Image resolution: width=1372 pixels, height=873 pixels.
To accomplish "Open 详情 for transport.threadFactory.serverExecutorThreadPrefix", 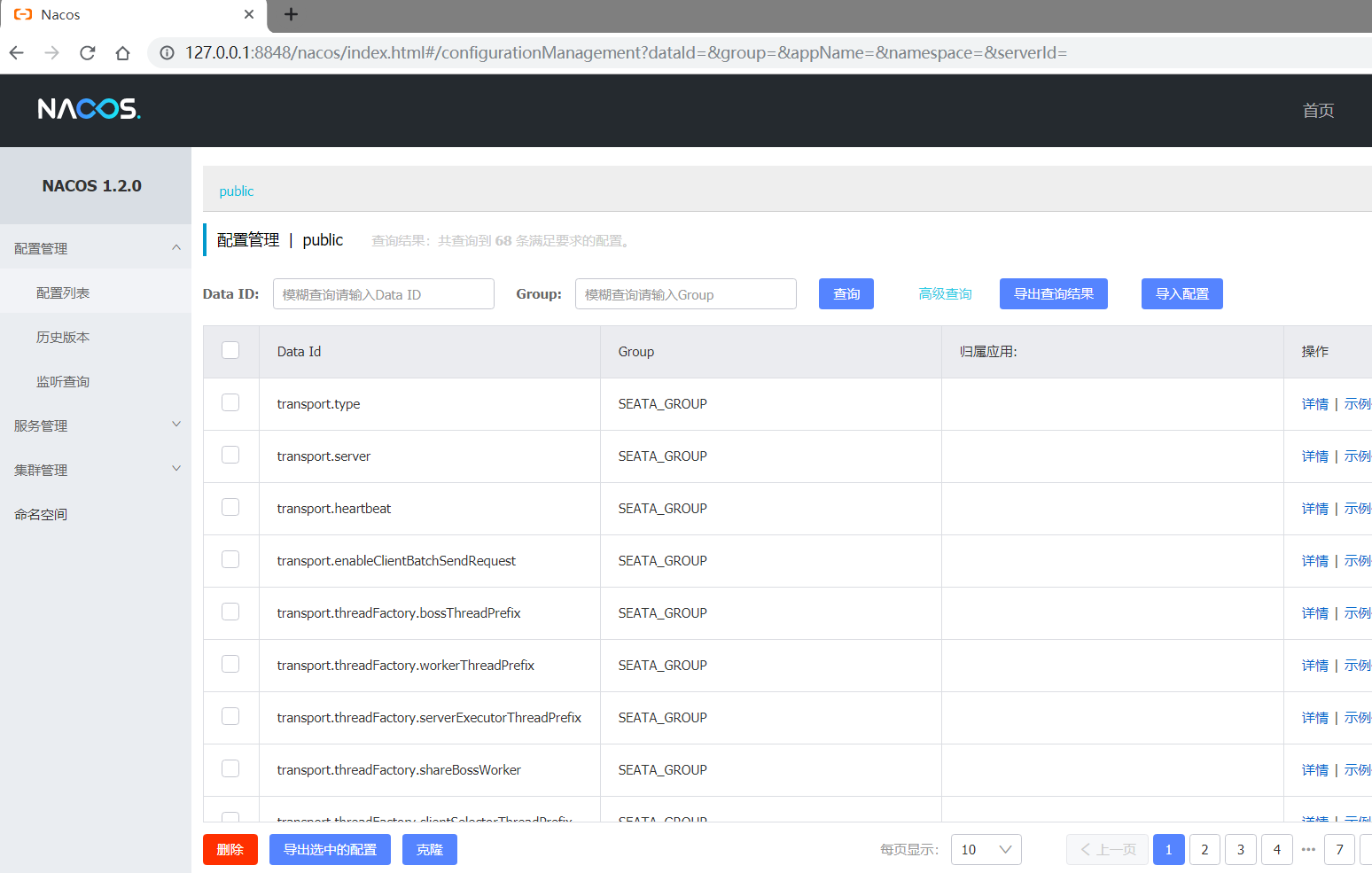I will pyautogui.click(x=1314, y=718).
